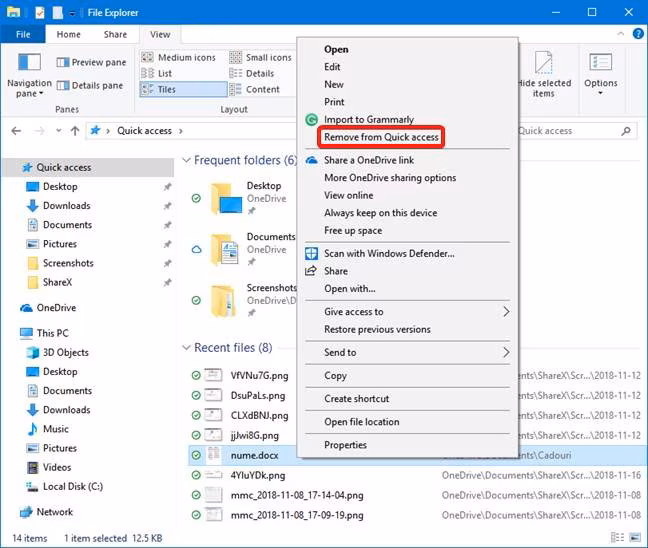Toggle the Preview pane
The height and width of the screenshot is (548, 648).
[91, 62]
